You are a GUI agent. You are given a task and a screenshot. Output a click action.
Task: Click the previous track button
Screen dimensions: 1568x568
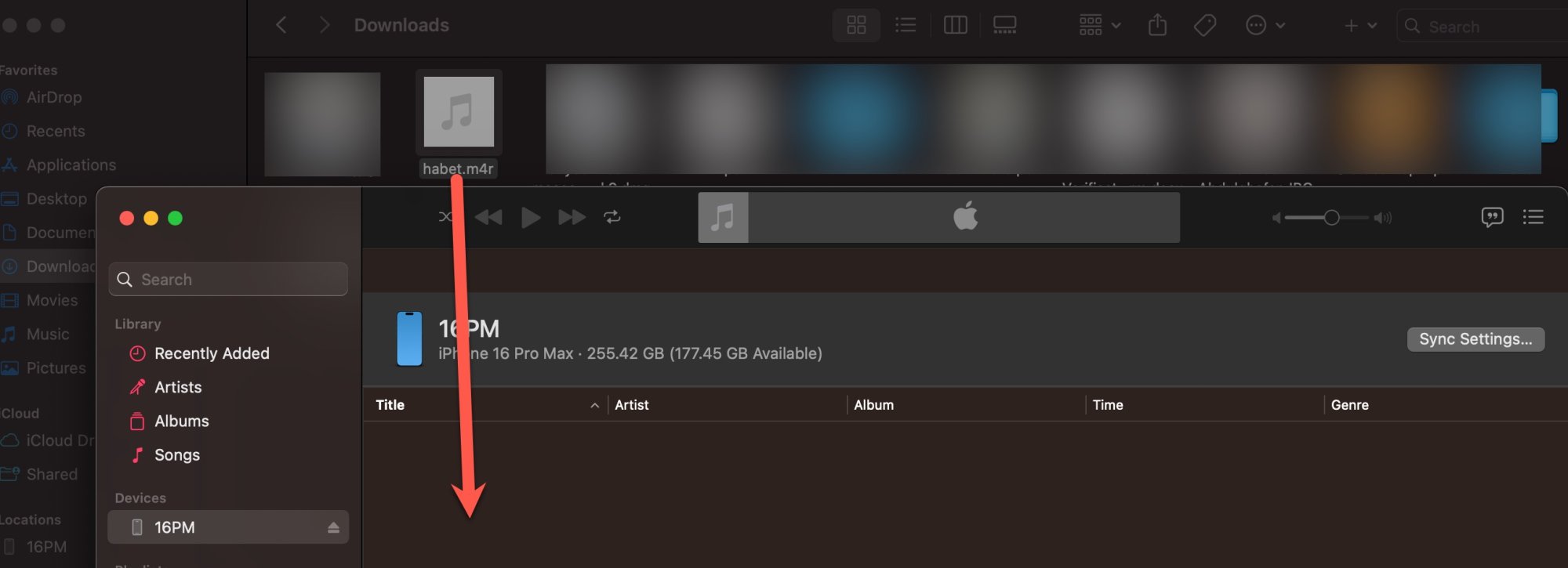[x=488, y=217]
